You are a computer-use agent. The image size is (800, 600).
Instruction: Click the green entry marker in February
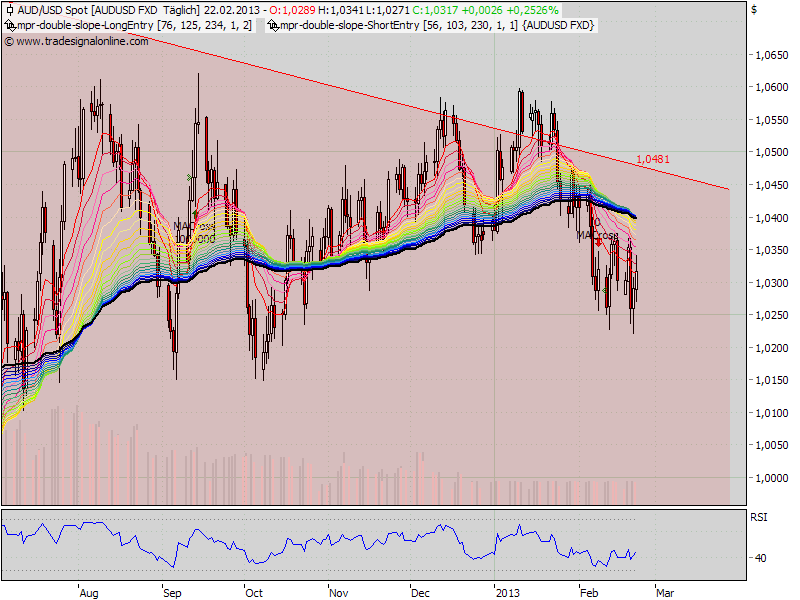605,290
